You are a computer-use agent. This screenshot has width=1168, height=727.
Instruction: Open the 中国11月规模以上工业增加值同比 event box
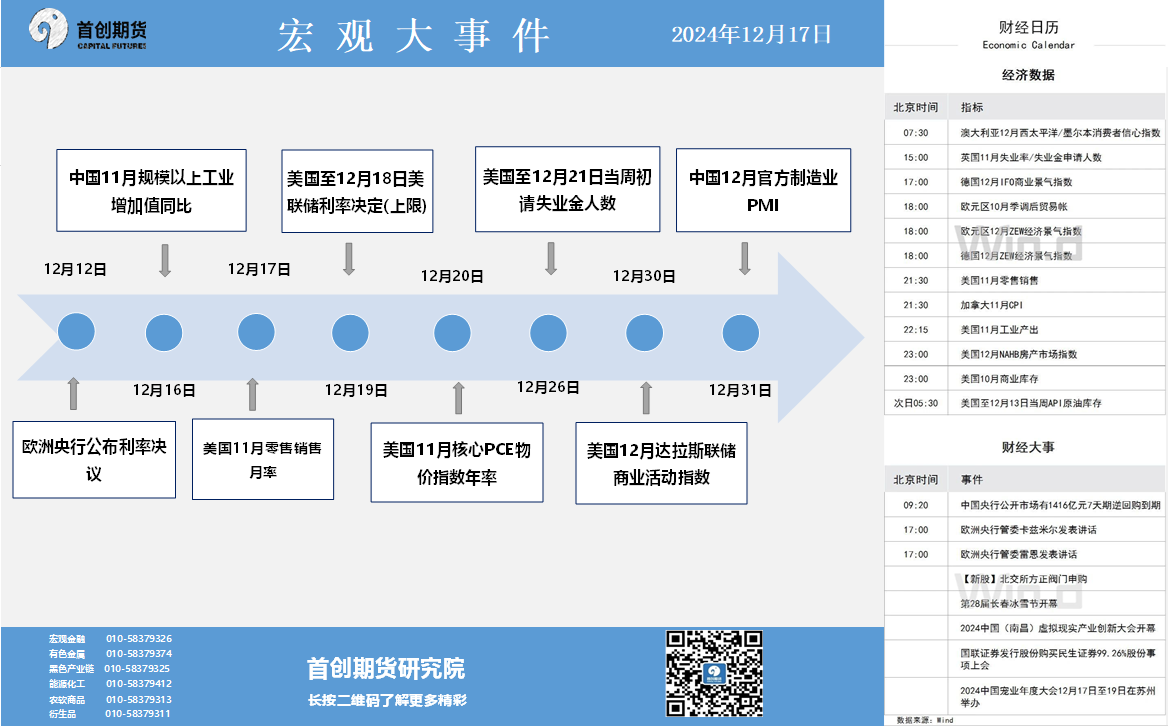[x=151, y=191]
